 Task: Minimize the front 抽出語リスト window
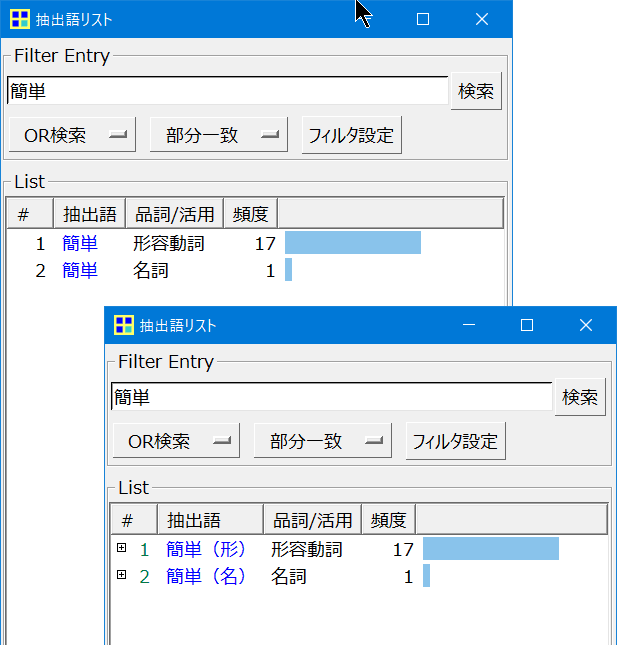[x=469, y=325]
